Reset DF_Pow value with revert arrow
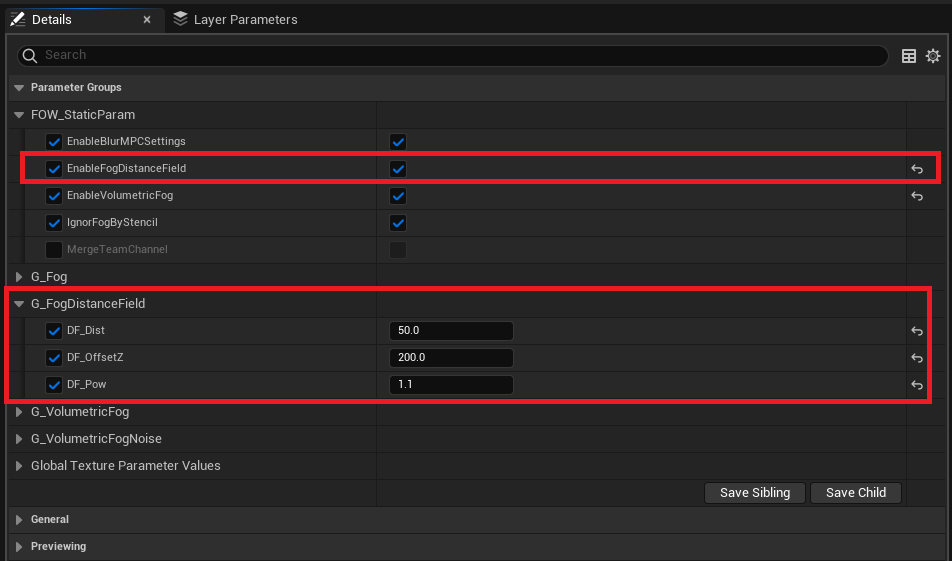 pyautogui.click(x=917, y=385)
